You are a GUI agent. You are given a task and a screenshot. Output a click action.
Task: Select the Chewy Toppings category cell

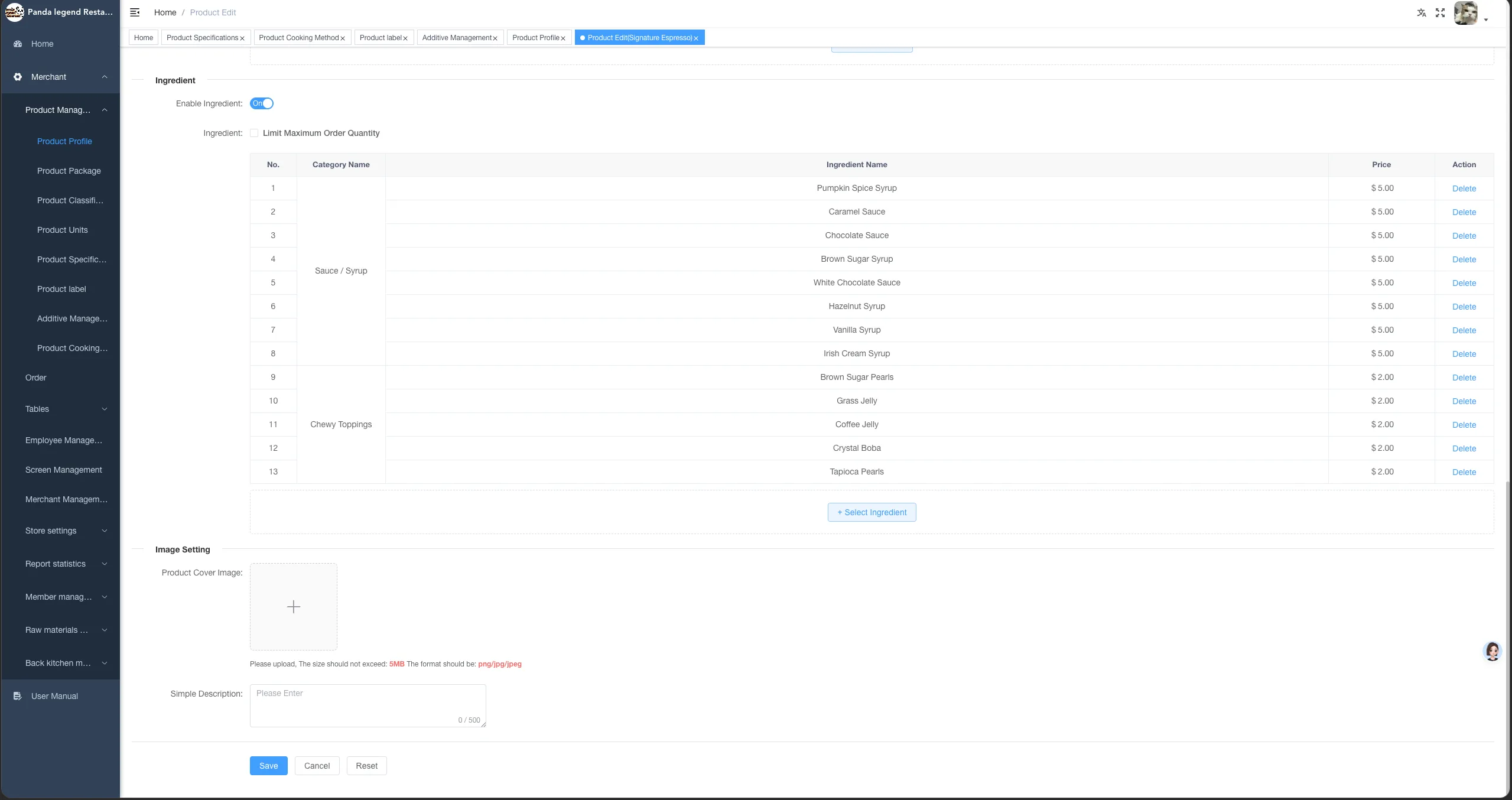click(341, 424)
